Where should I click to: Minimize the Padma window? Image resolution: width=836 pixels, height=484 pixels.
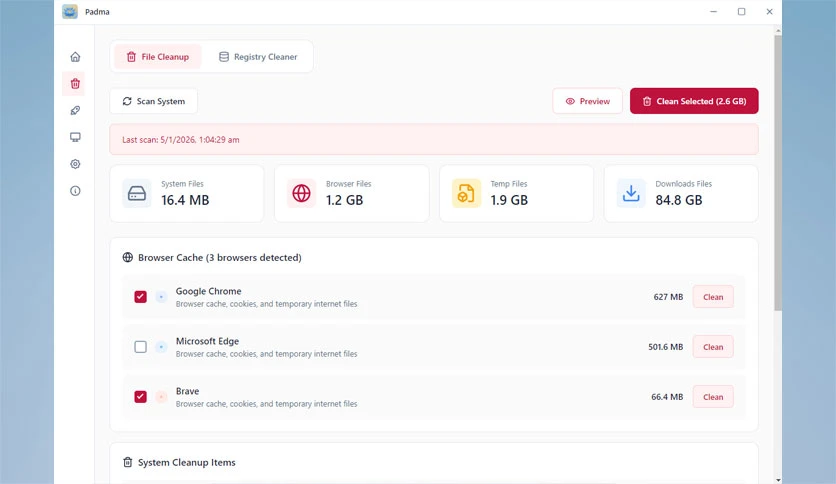[713, 12]
